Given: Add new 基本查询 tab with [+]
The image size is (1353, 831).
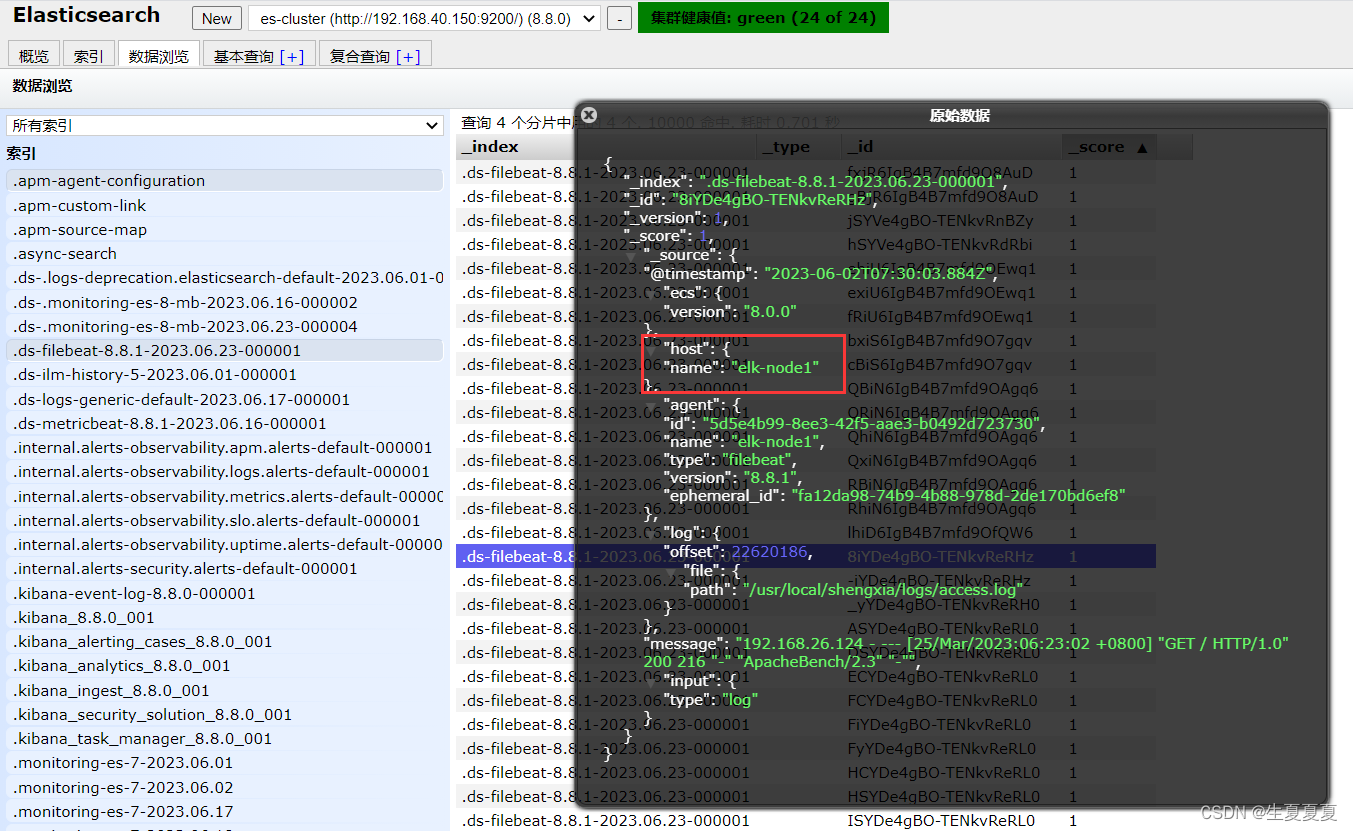Looking at the screenshot, I should [292, 57].
